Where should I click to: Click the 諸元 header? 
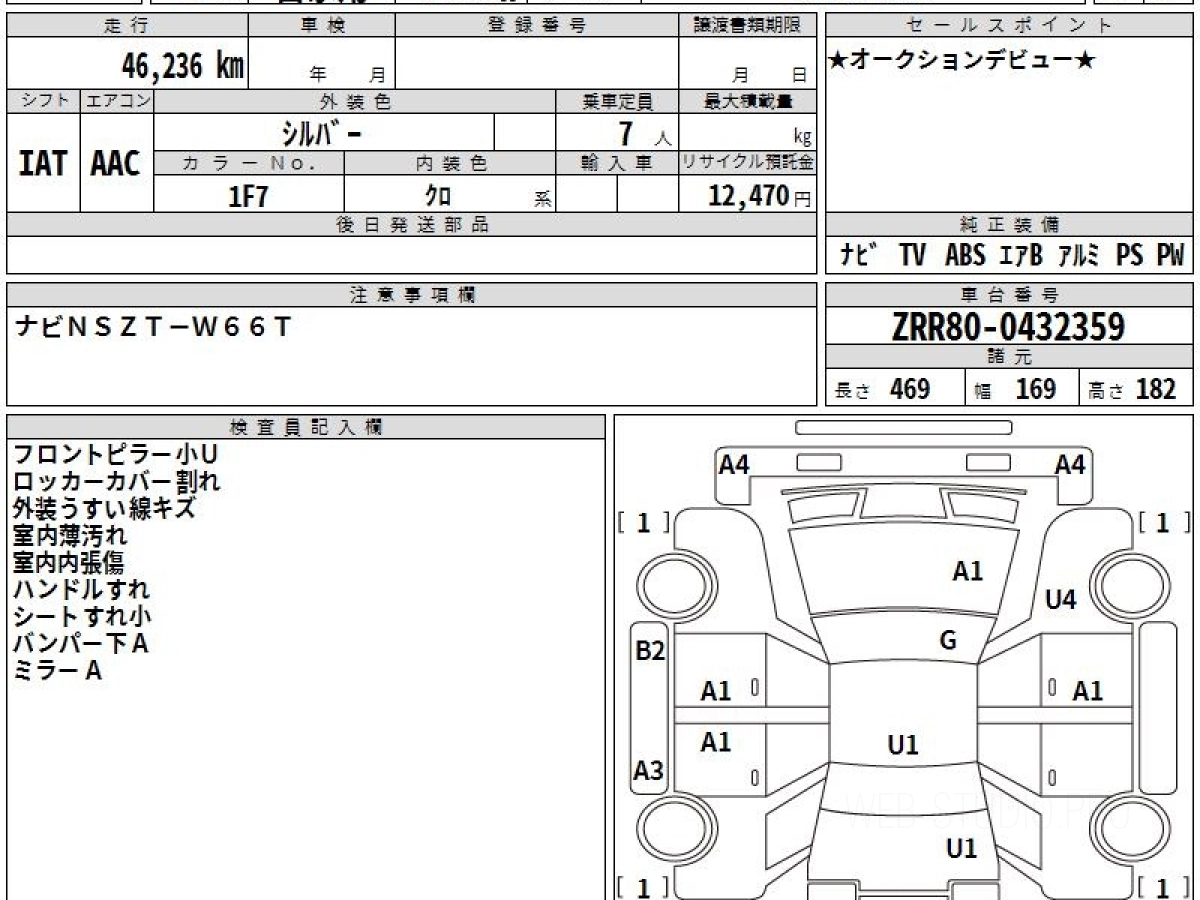[x=1009, y=357]
